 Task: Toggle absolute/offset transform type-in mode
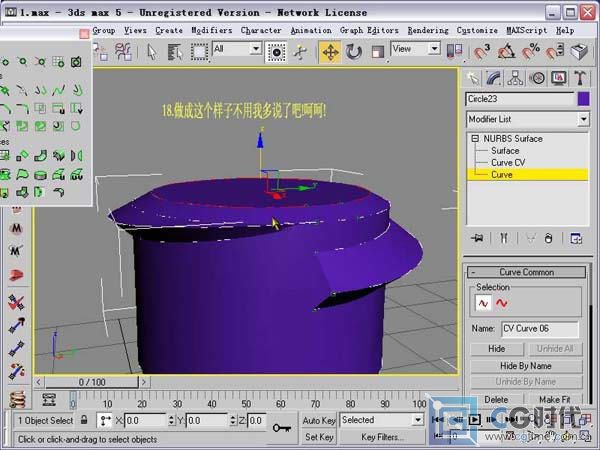tap(104, 420)
